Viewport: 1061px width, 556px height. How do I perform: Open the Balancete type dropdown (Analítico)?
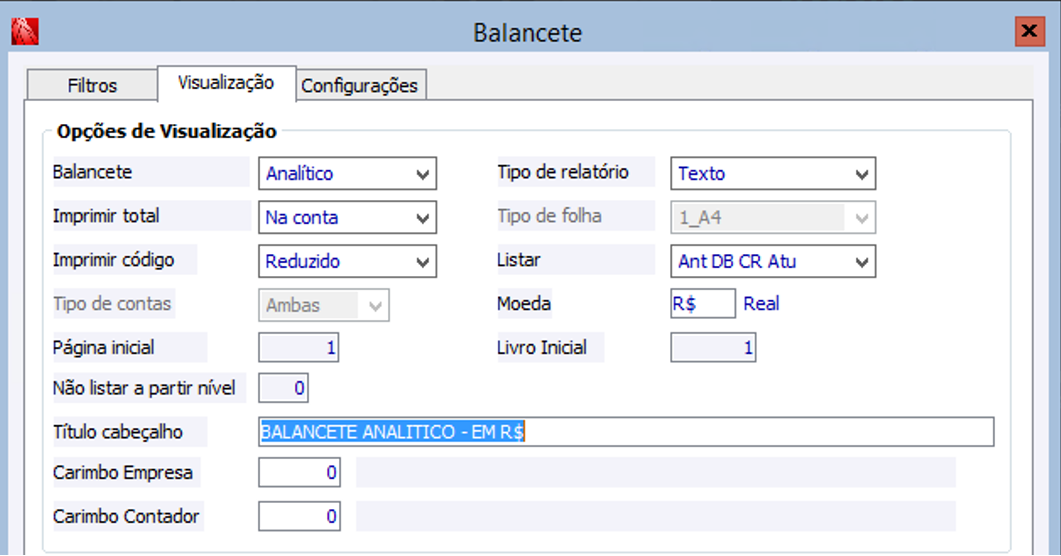point(347,173)
